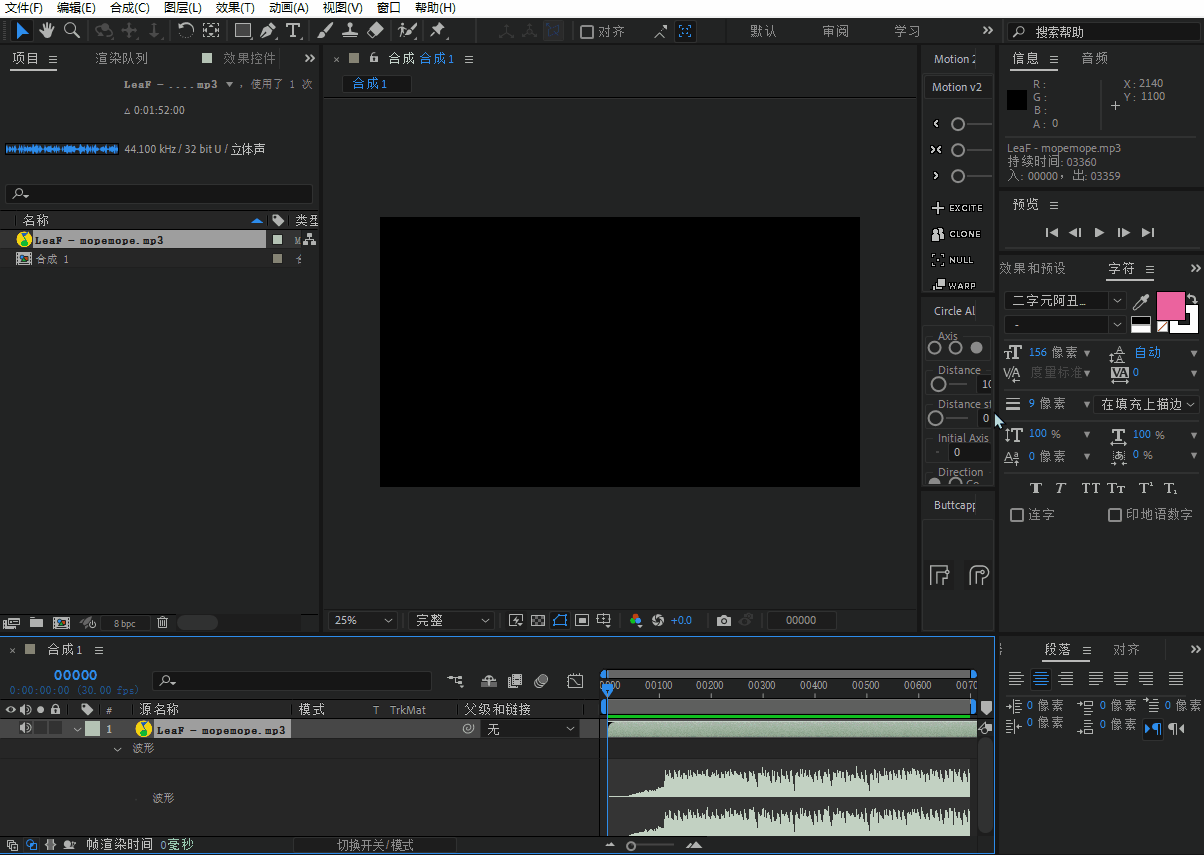Switch to the 音频 tab
This screenshot has height=855, width=1204.
(x=1094, y=58)
